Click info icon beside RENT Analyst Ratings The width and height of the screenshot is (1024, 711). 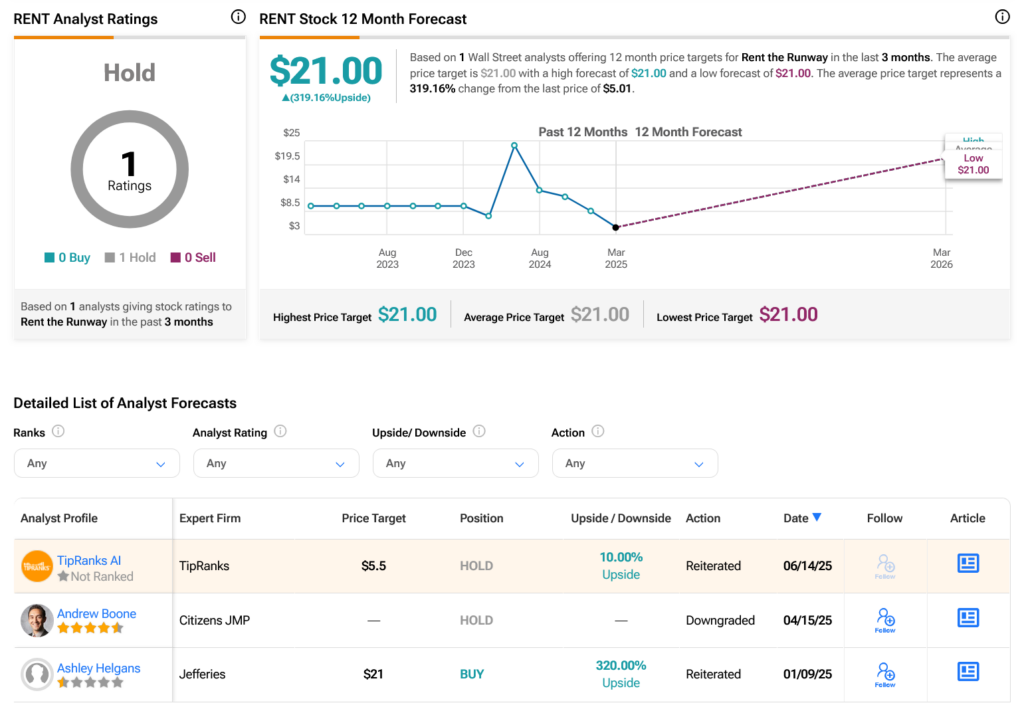[x=238, y=17]
